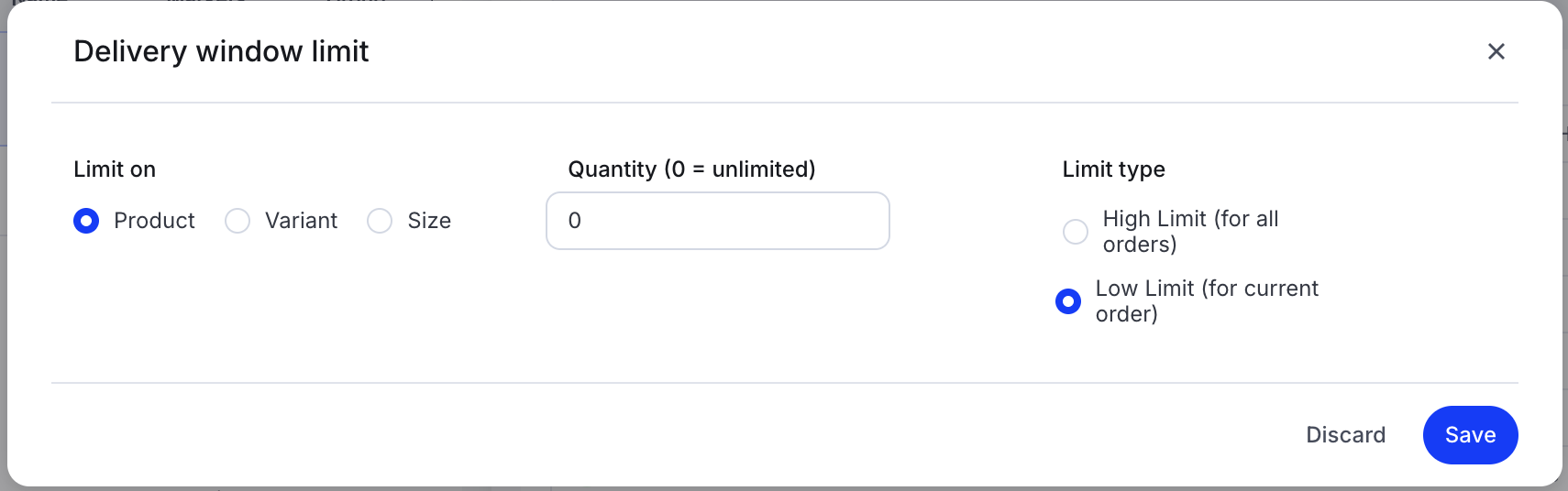Click the "Product" label text
The image size is (1568, 491).
point(154,221)
